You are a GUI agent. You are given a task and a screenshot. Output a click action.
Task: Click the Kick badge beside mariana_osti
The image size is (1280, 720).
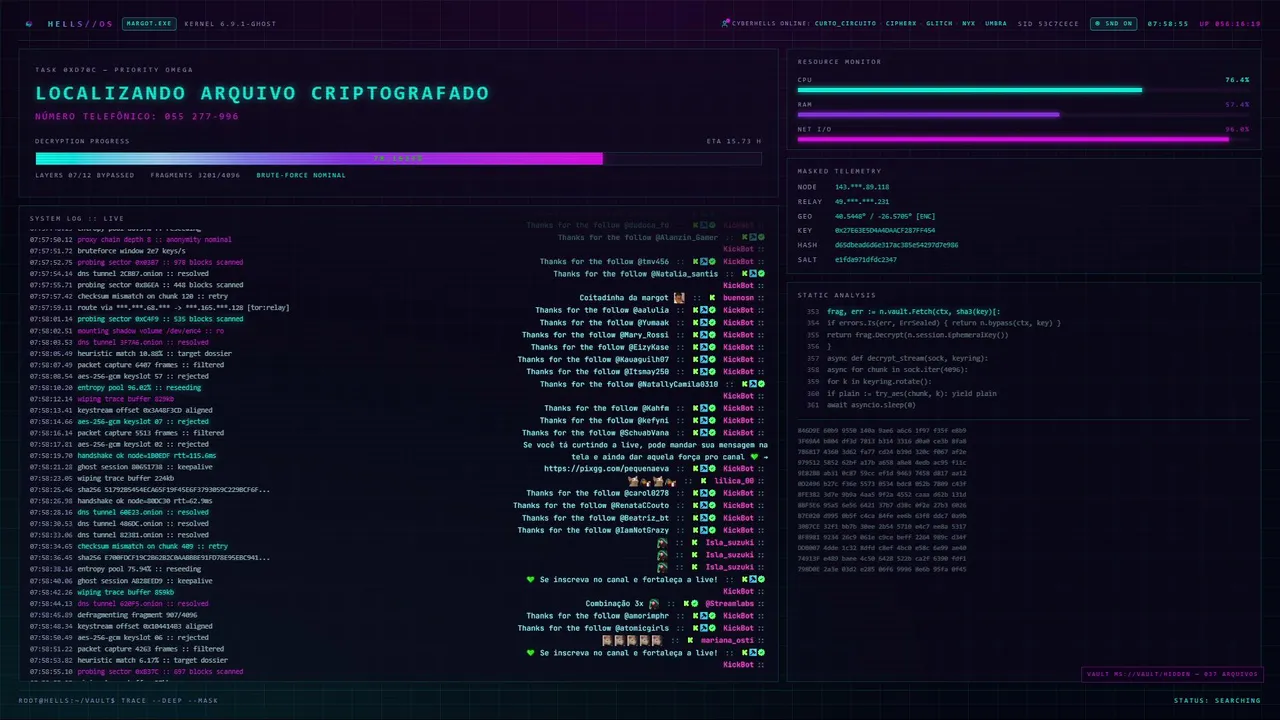[x=690, y=640]
